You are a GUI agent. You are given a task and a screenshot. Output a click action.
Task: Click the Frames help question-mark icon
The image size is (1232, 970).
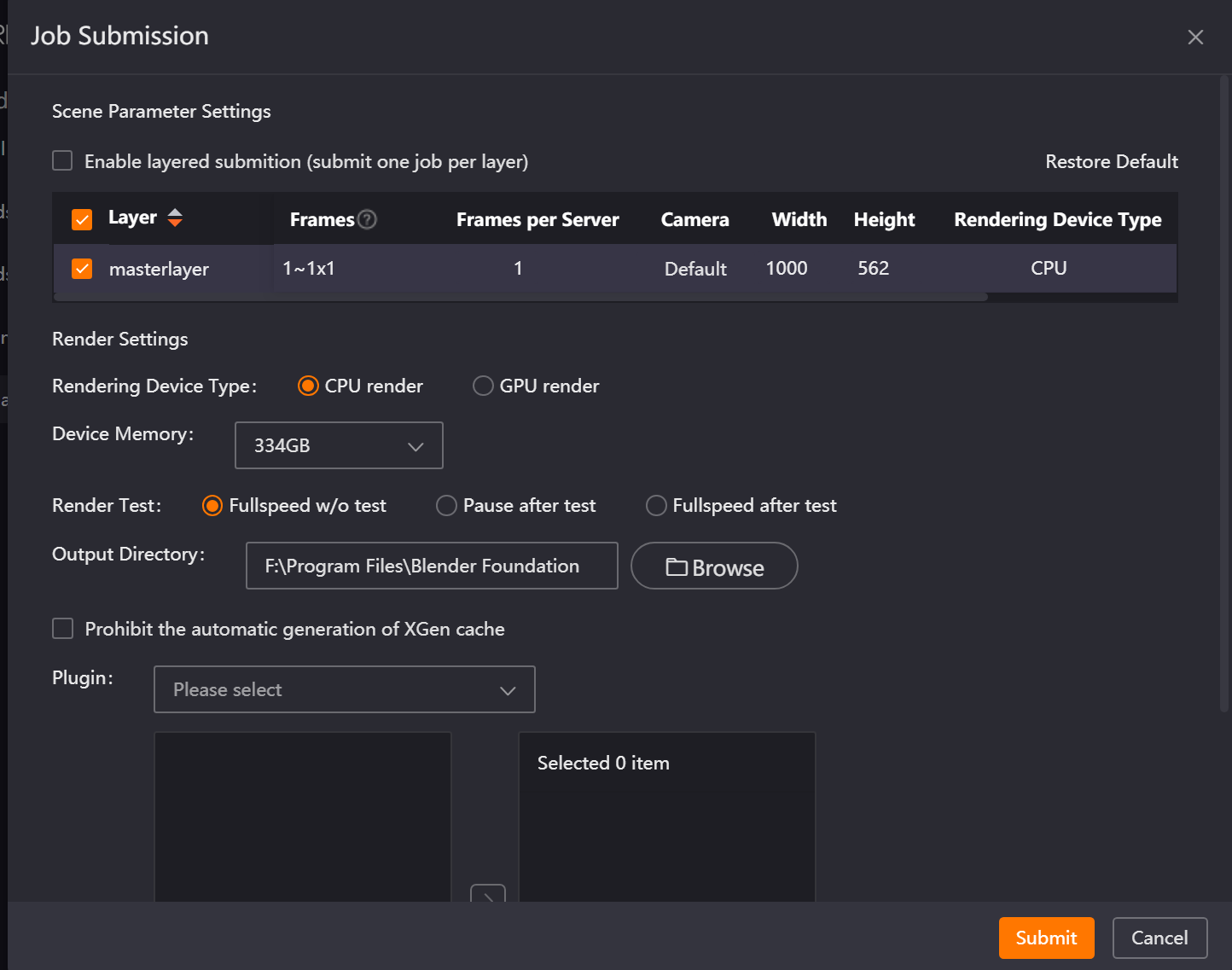pyautogui.click(x=367, y=219)
